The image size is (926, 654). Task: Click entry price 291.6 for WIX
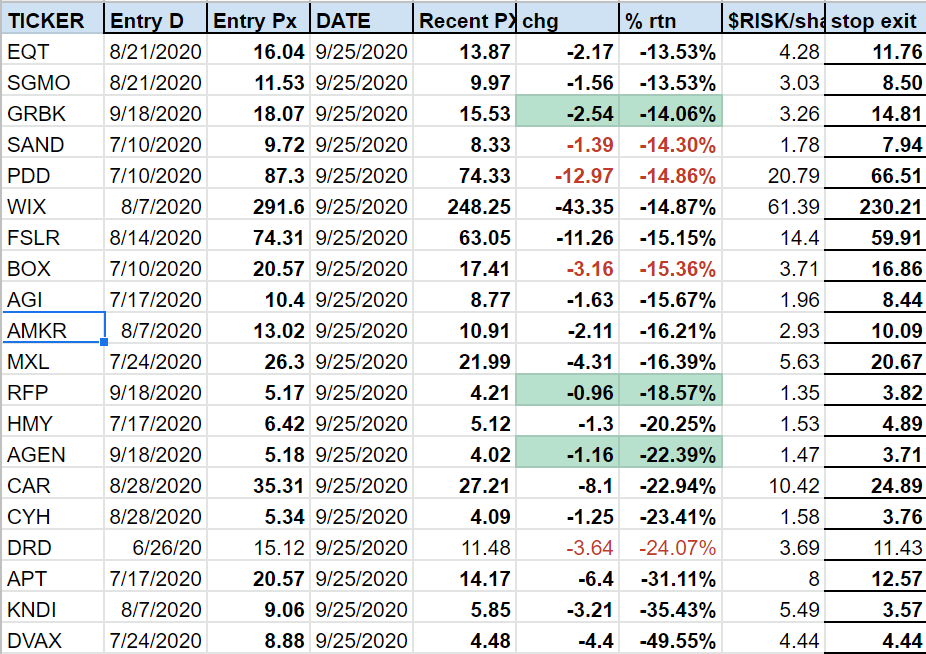[258, 206]
